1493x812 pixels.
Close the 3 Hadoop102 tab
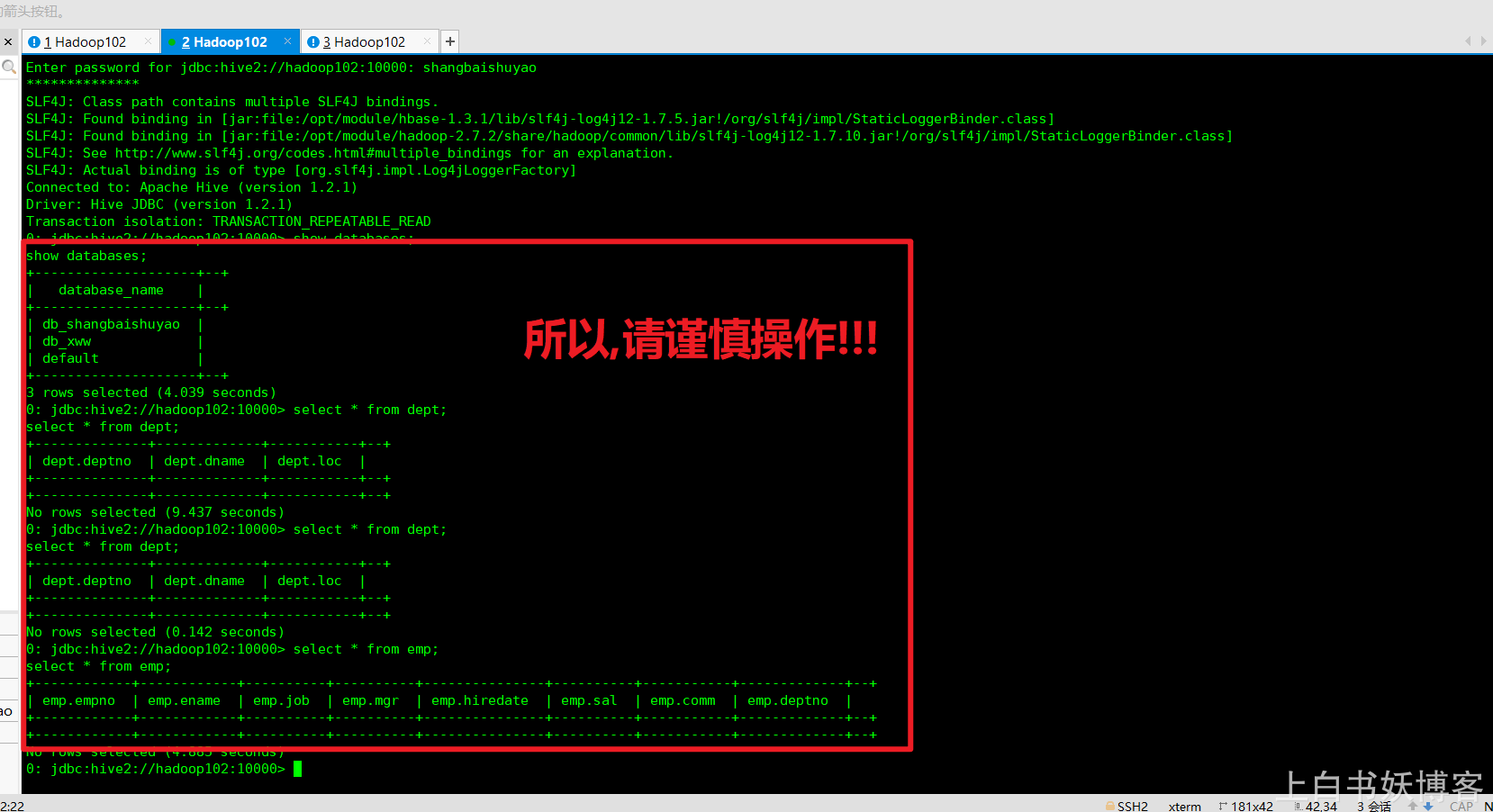pyautogui.click(x=428, y=41)
